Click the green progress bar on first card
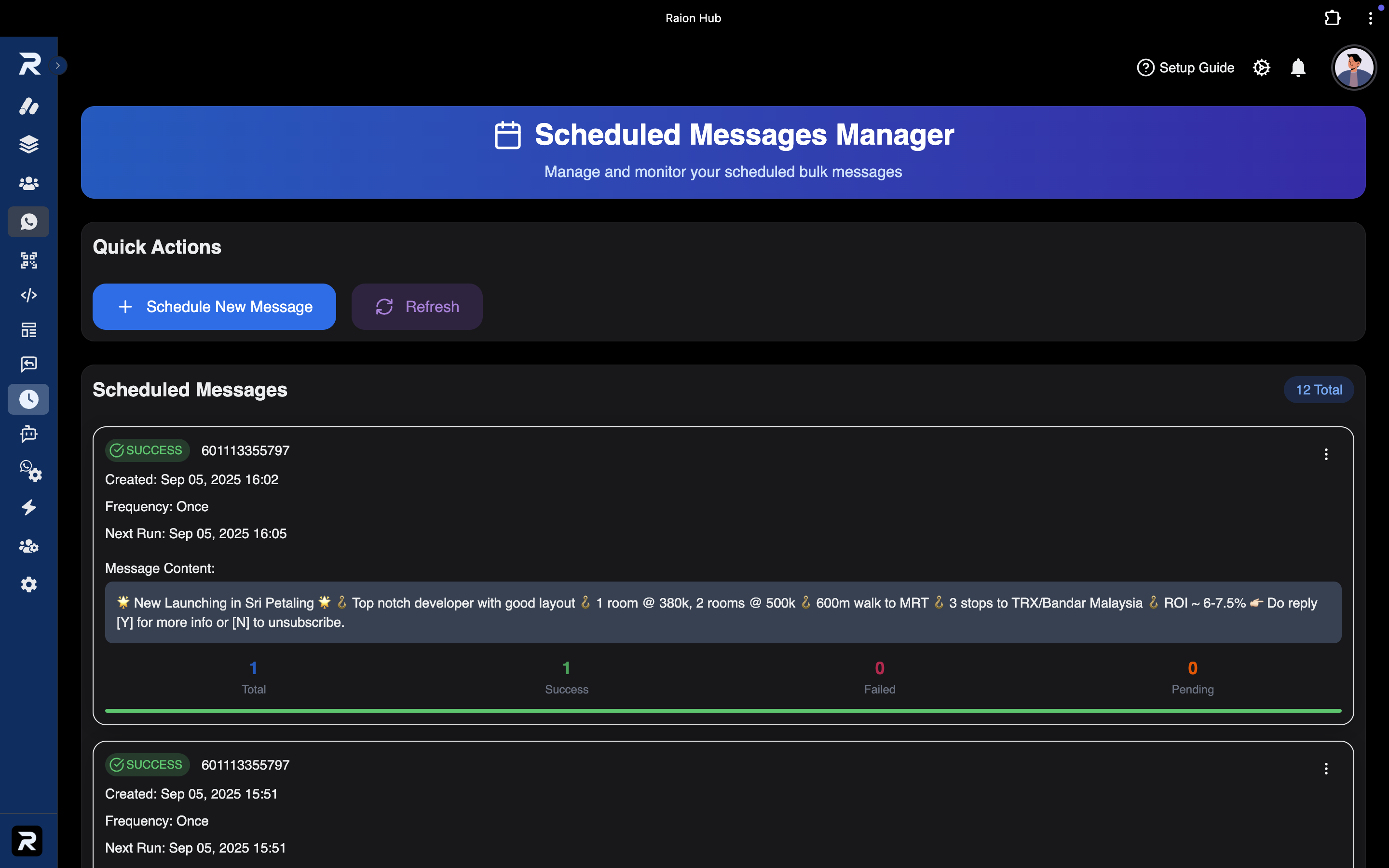1389x868 pixels. 723,711
